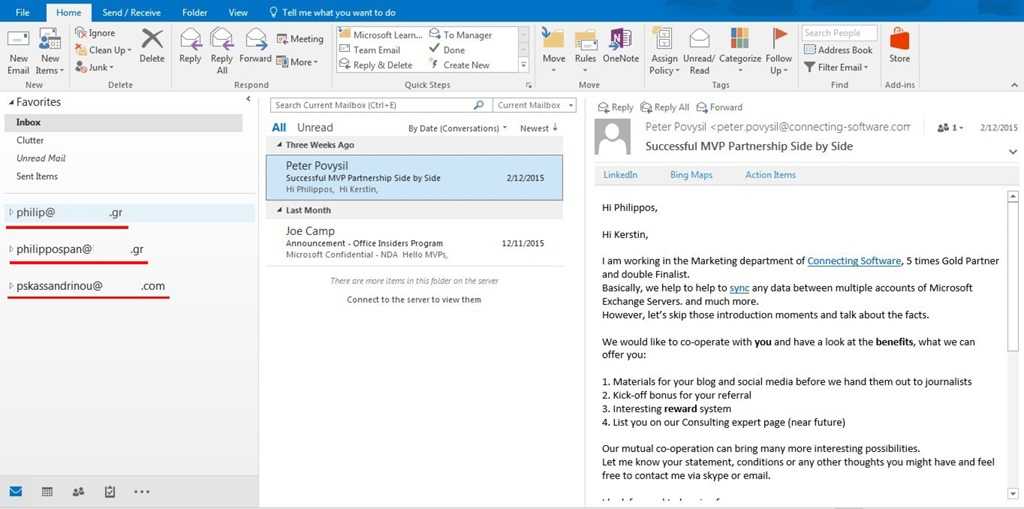Screen dimensions: 1024x509
Task: Click Reply All in reading pane
Action: [665, 107]
